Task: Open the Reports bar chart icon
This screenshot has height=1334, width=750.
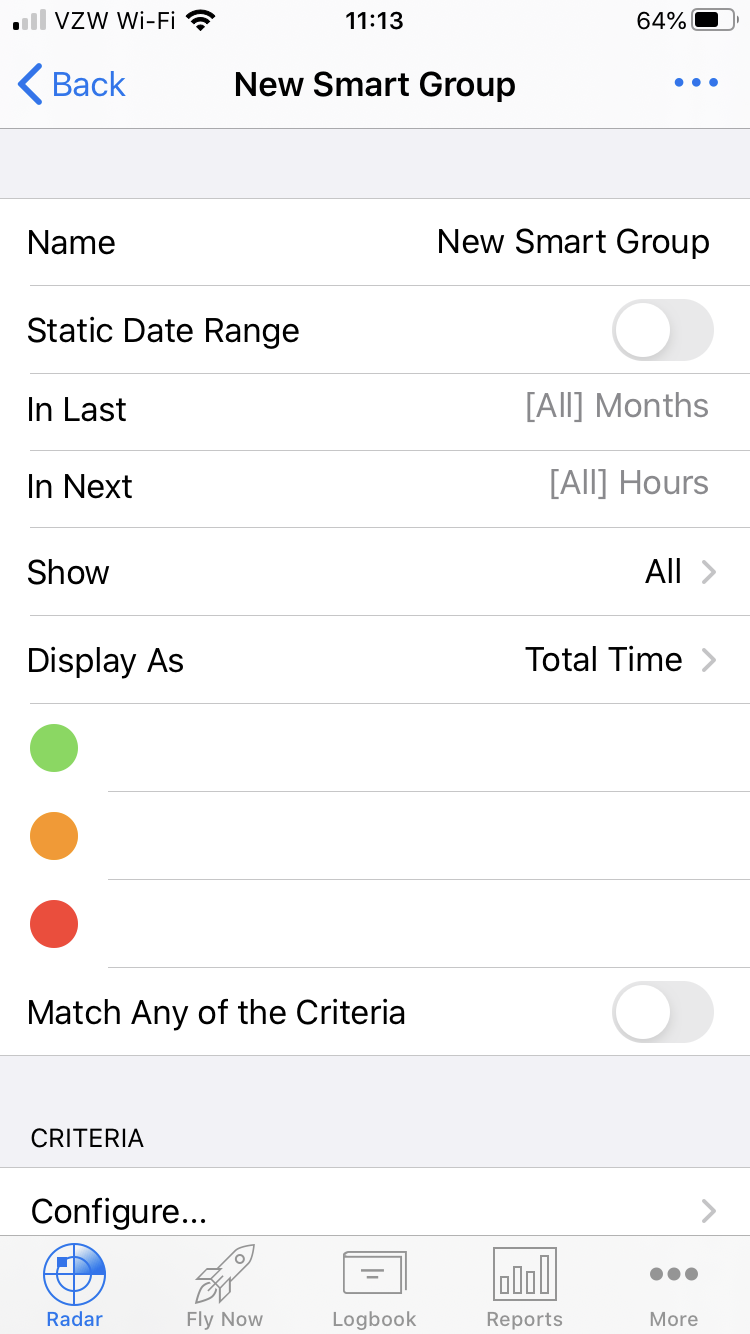Action: pos(525,1274)
